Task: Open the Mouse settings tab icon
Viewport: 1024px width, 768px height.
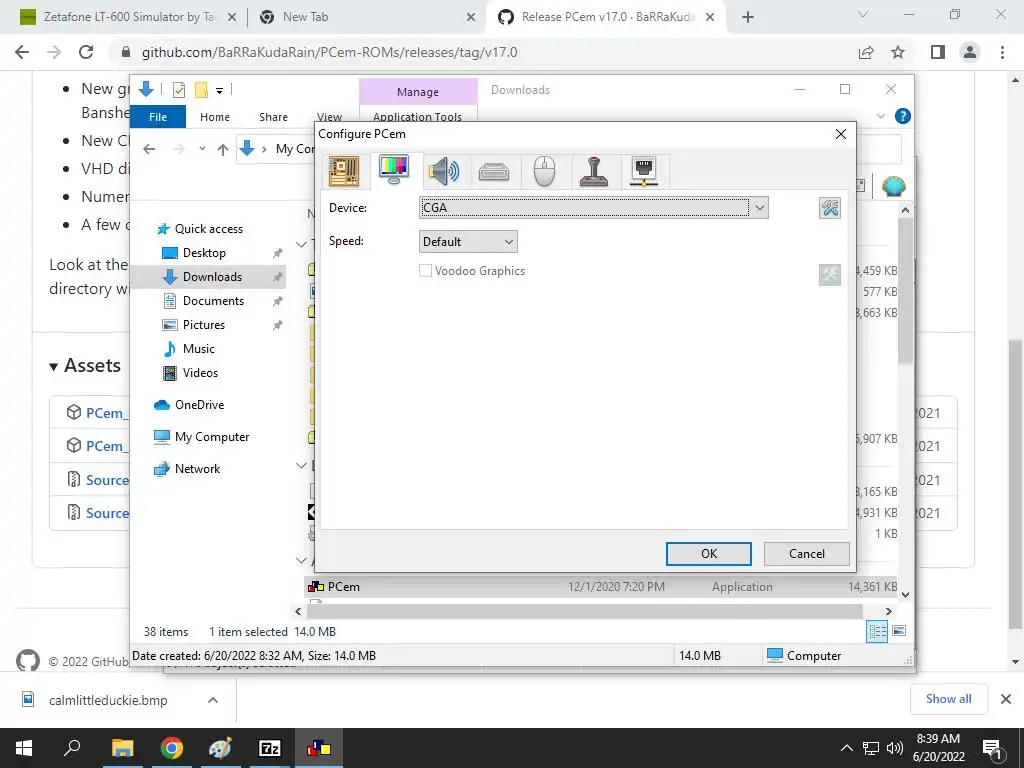Action: click(x=544, y=172)
